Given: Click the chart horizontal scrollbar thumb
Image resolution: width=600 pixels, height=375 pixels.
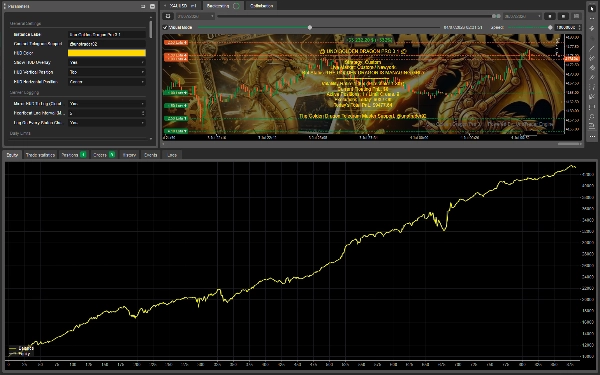Looking at the screenshot, I should tap(569, 144).
